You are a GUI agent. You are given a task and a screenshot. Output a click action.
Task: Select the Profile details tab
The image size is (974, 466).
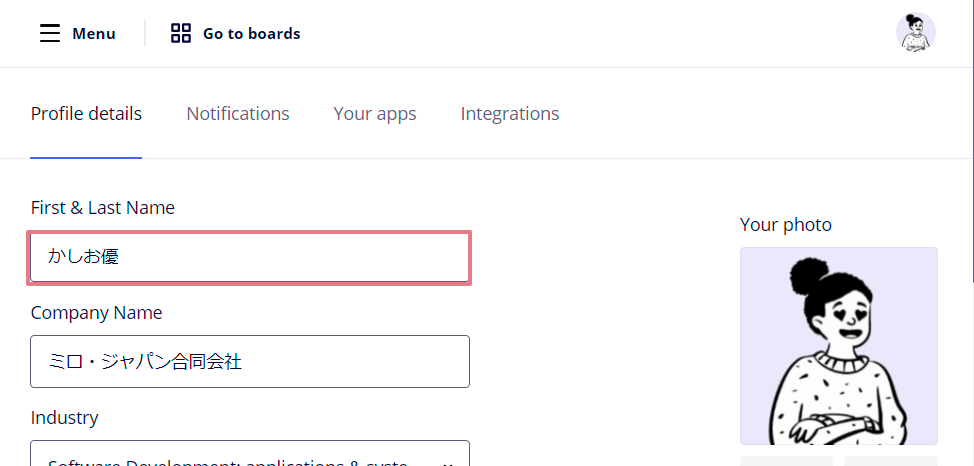click(x=86, y=114)
